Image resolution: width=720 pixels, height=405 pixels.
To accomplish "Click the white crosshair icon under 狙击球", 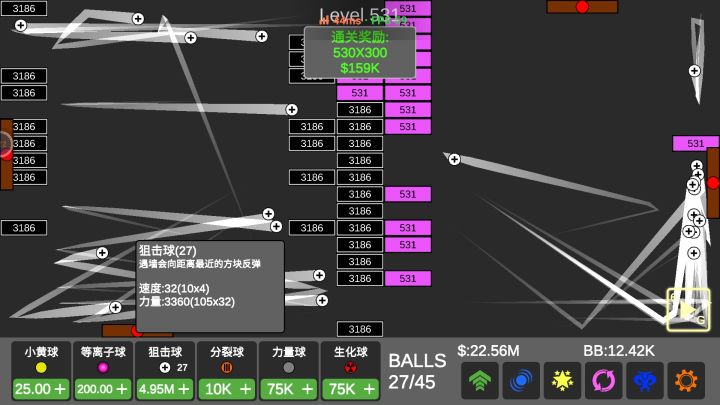I will pos(165,367).
